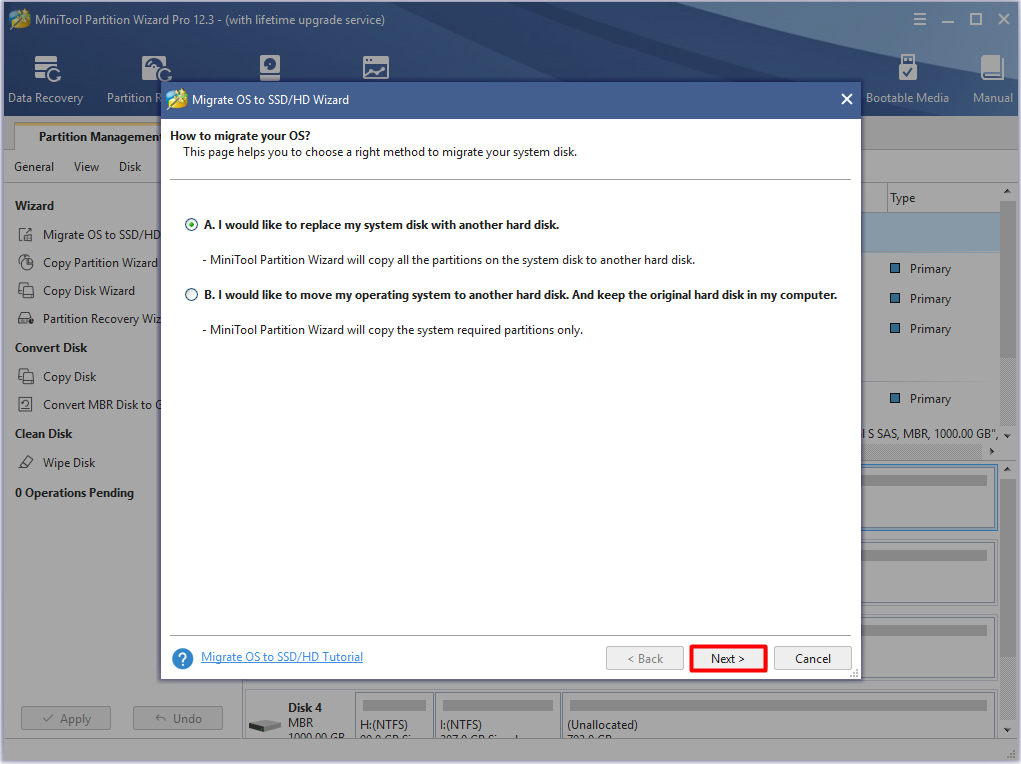The image size is (1021, 764).
Task: Click the Copy Disk Wizard label
Action: 89,290
